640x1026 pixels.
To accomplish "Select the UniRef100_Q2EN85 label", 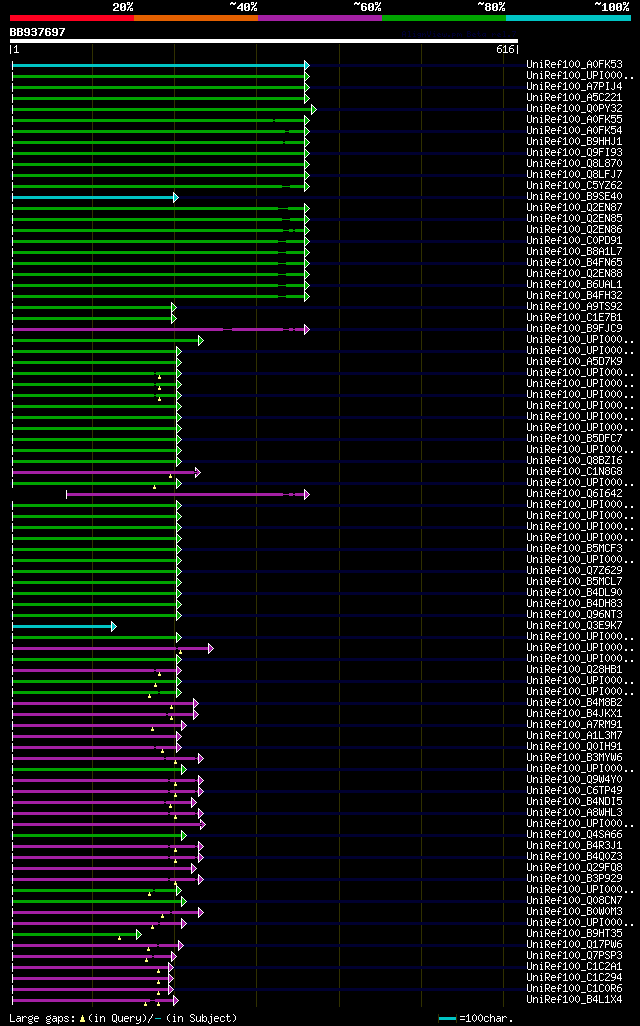I will click(x=575, y=219).
